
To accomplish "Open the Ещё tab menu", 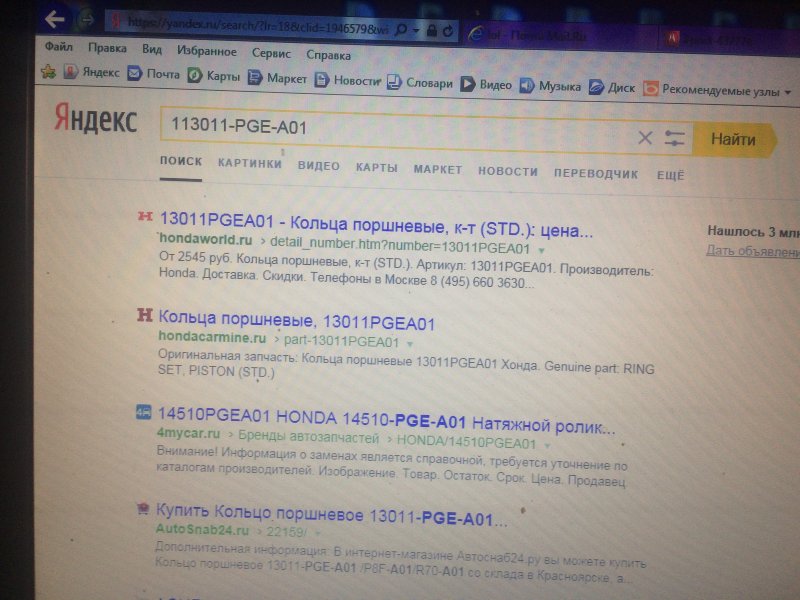I will (670, 175).
